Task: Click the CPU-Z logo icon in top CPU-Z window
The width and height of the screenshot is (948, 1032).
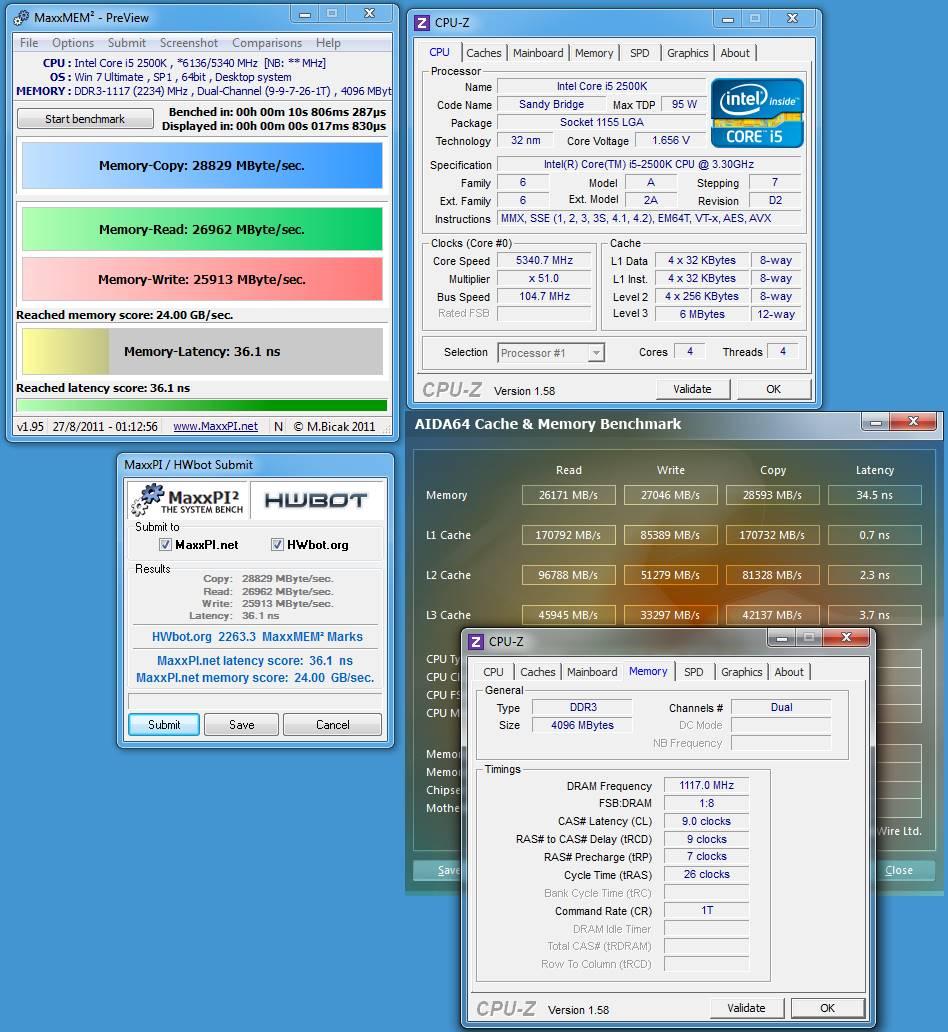Action: [x=422, y=23]
